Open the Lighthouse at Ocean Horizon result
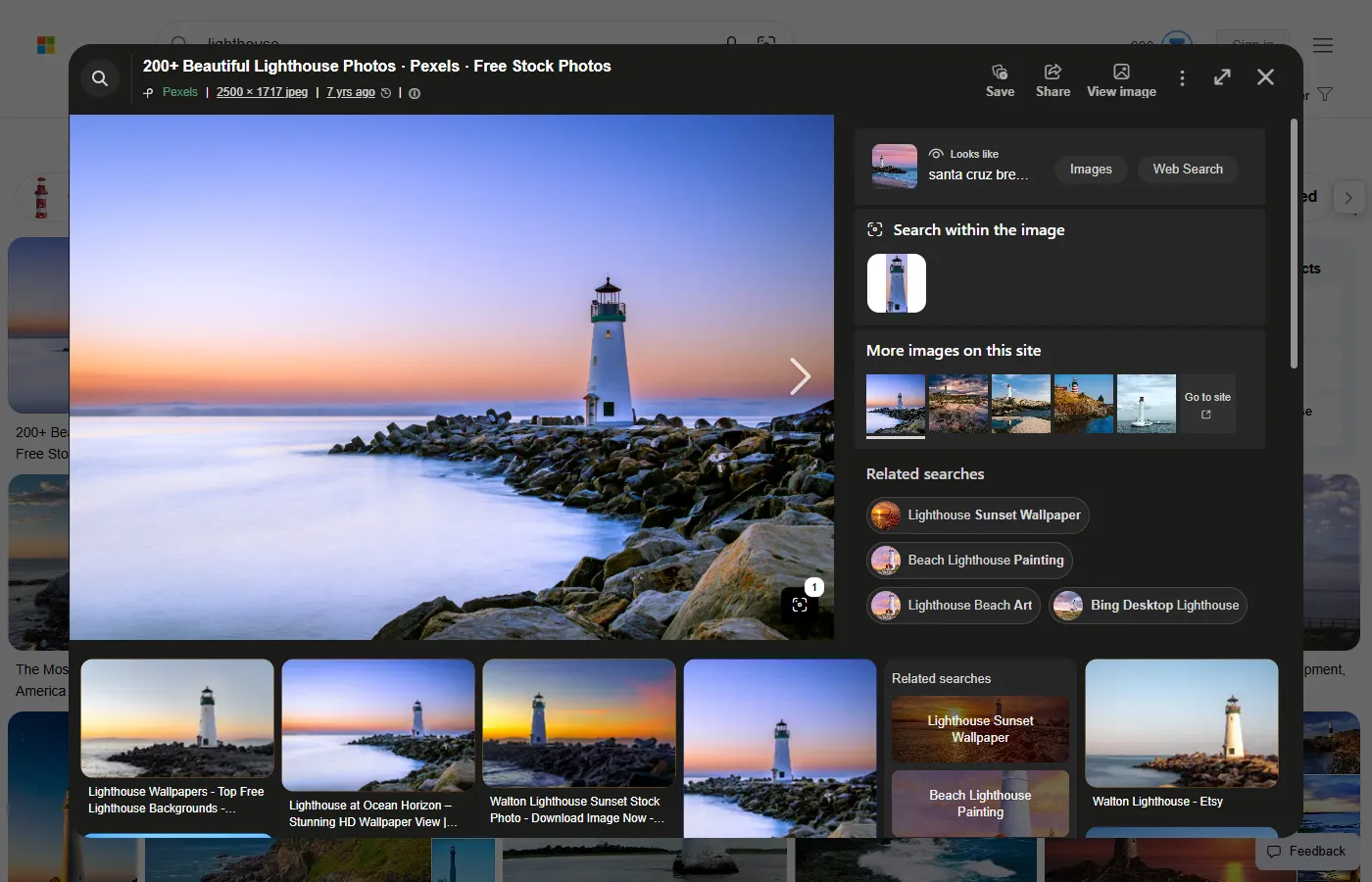 click(x=378, y=747)
